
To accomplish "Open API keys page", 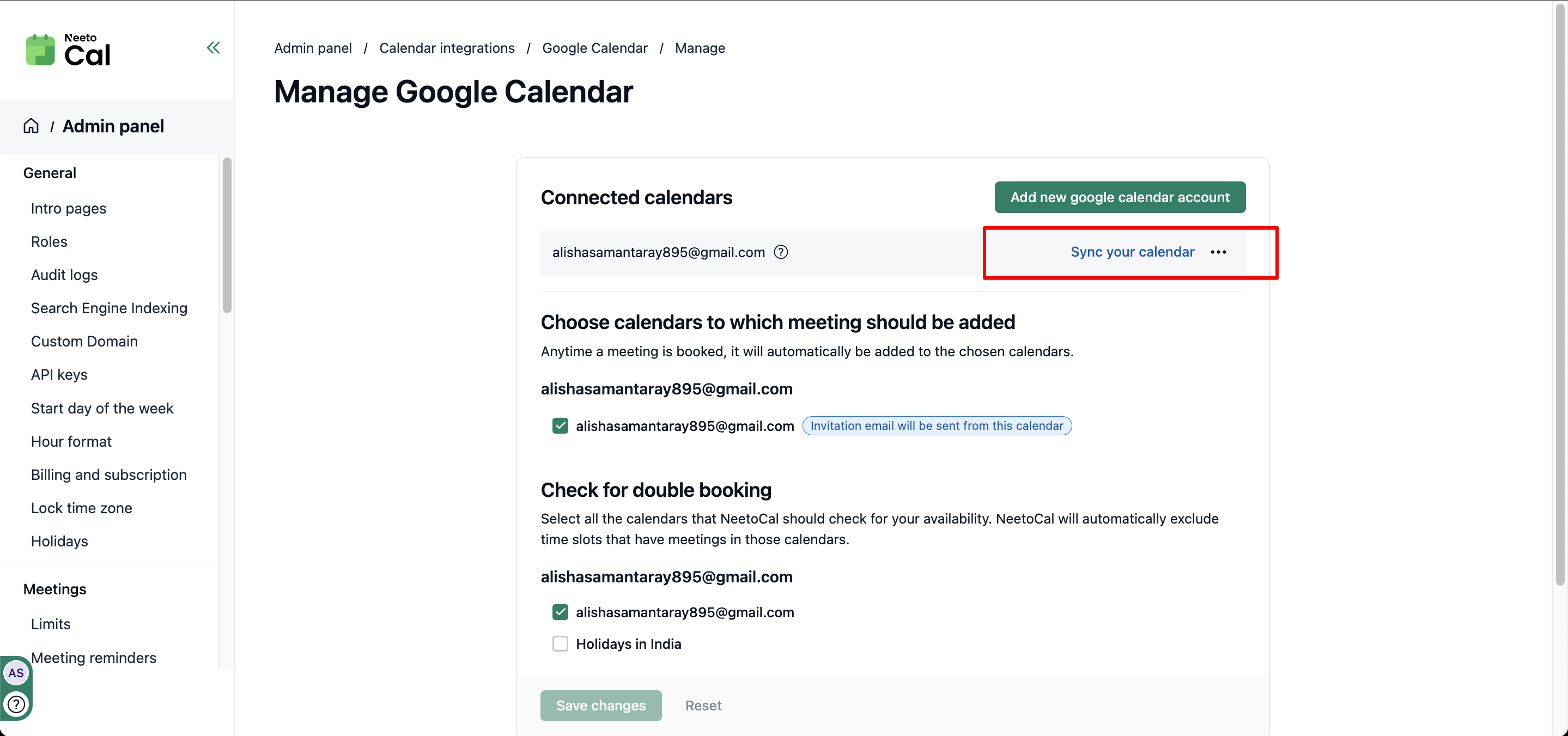I will pos(59,374).
